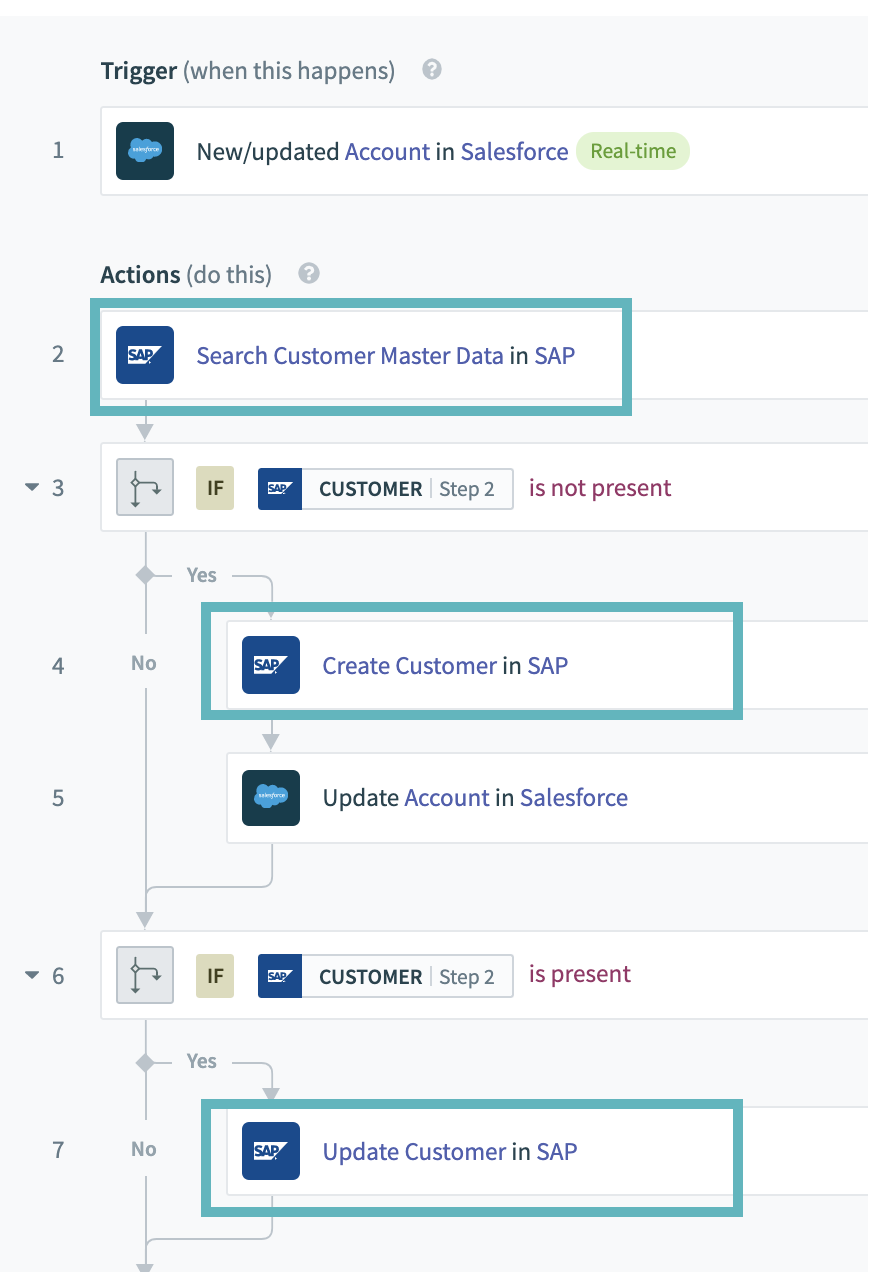876x1282 pixels.
Task: Open the Create Customer link in step 4
Action: click(409, 665)
